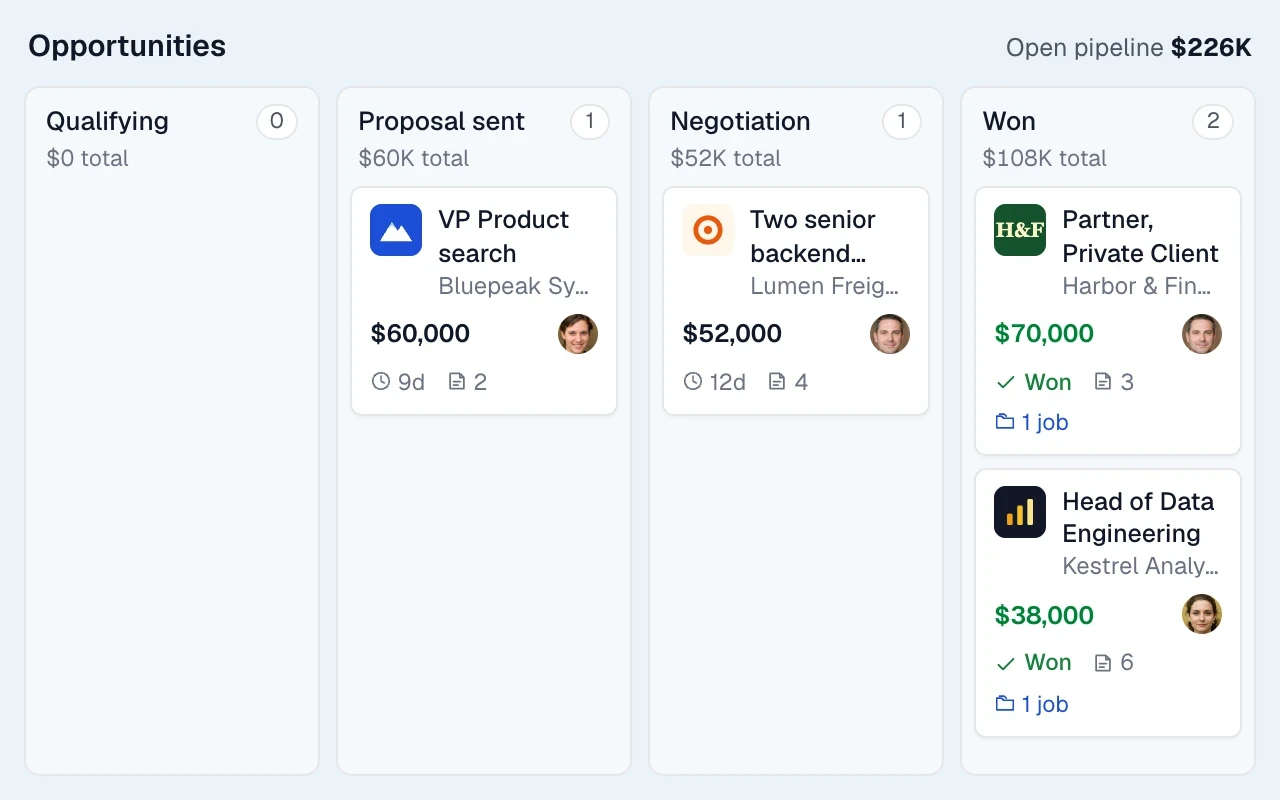Image resolution: width=1280 pixels, height=800 pixels.
Task: Open the Two senior backend opportunity title
Action: [812, 236]
